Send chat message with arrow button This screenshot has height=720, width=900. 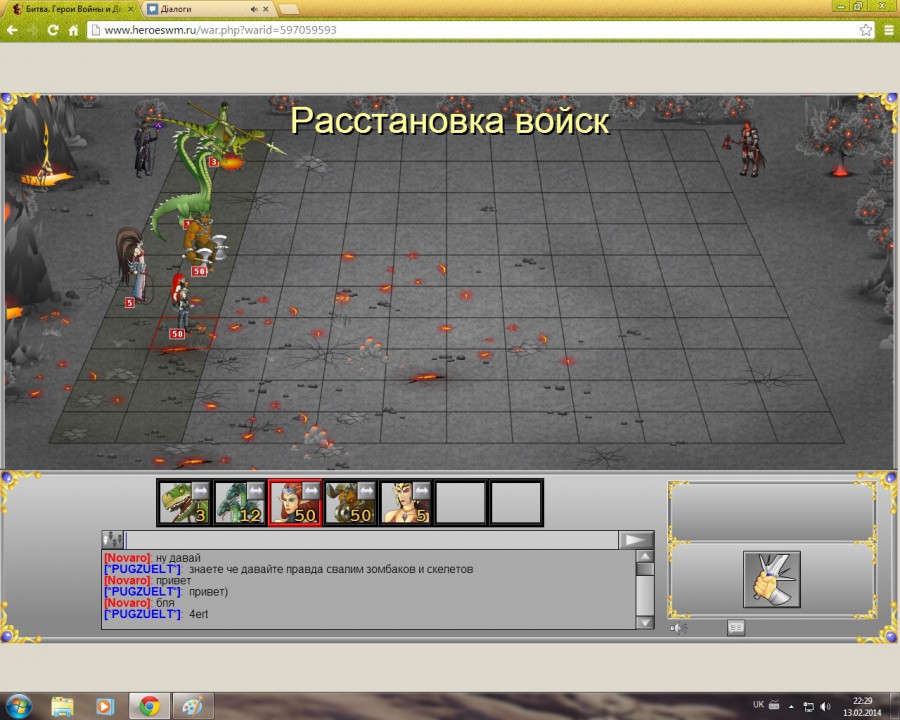point(635,540)
